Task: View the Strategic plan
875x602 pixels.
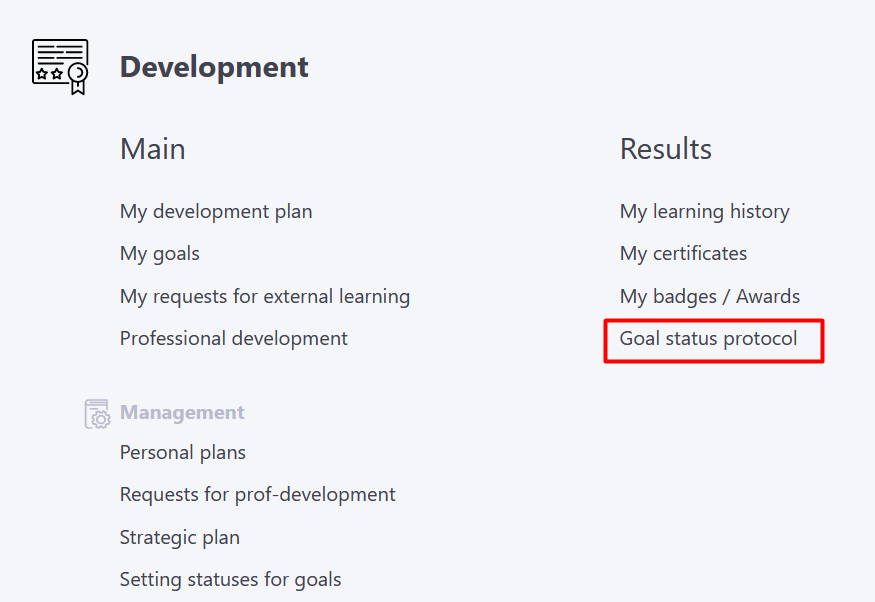Action: tap(179, 537)
